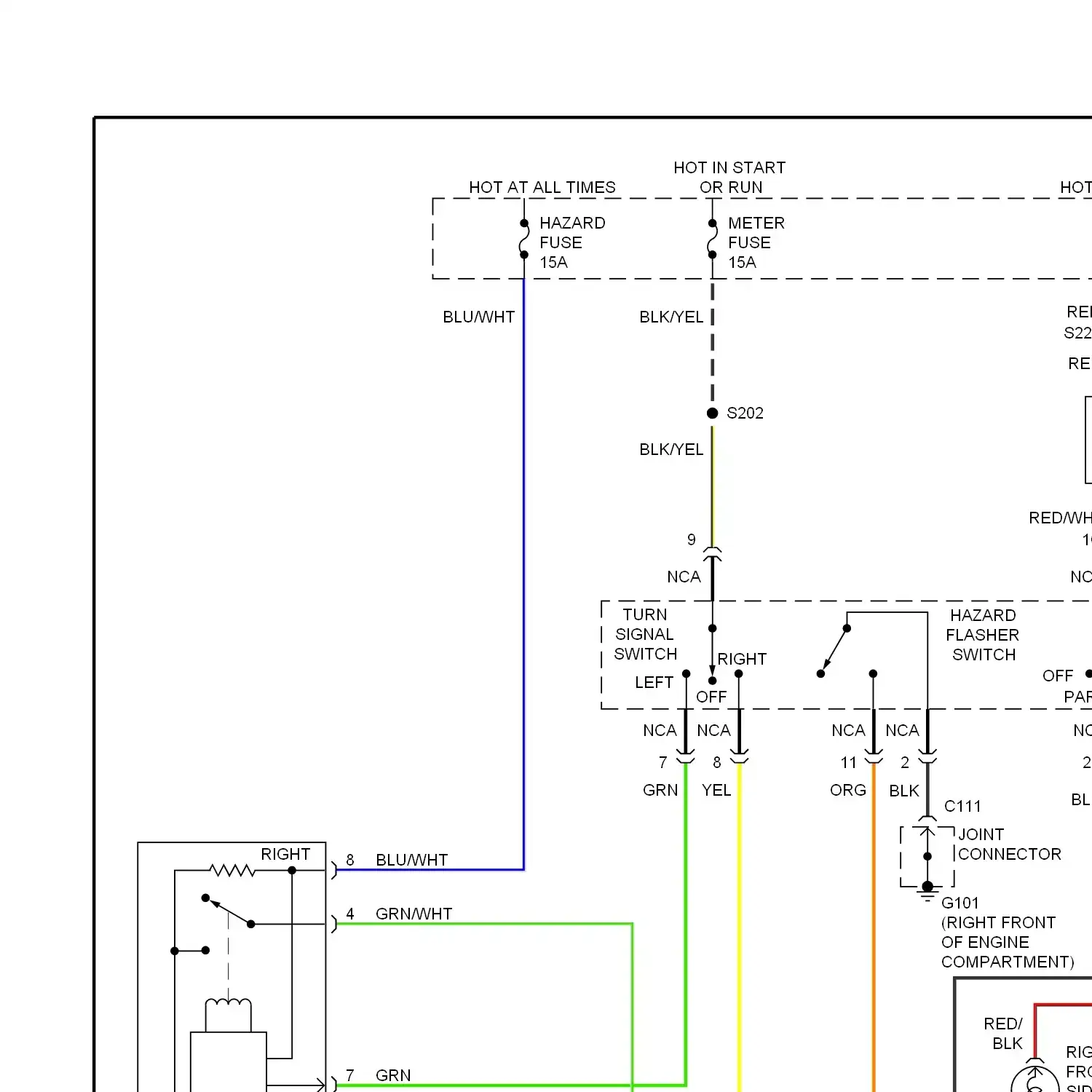Image resolution: width=1092 pixels, height=1092 pixels.
Task: Select the pin 9 connector symbol
Action: (x=713, y=553)
